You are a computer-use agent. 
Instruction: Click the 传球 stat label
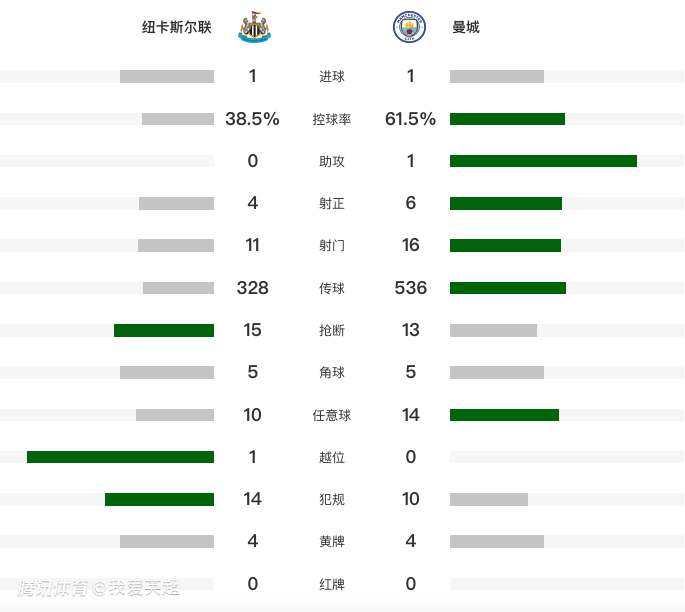[x=332, y=288]
